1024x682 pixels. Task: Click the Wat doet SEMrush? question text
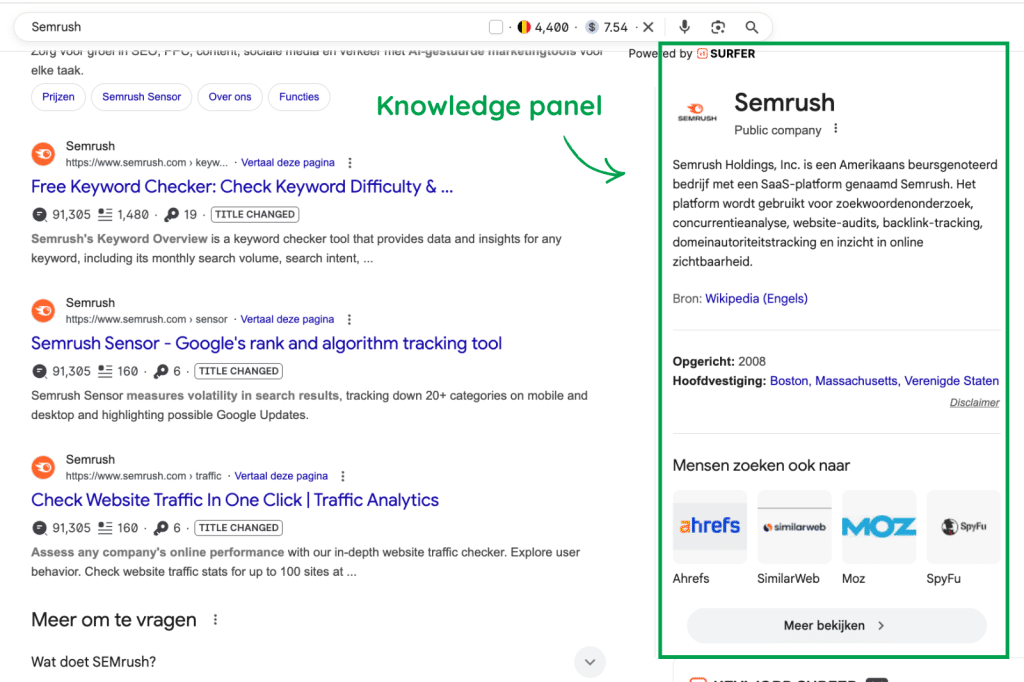click(x=93, y=662)
